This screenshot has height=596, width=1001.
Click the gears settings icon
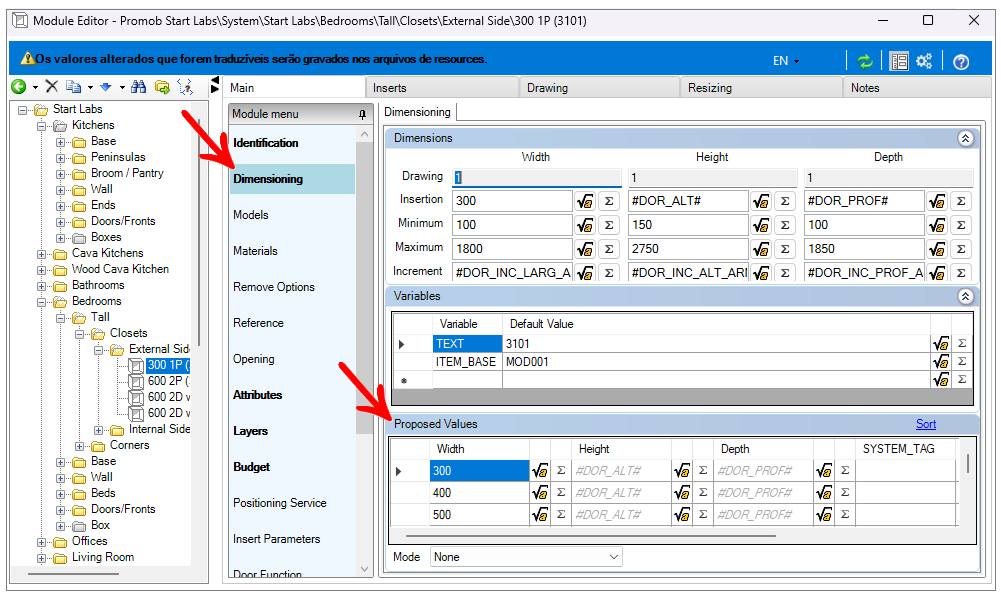point(924,61)
